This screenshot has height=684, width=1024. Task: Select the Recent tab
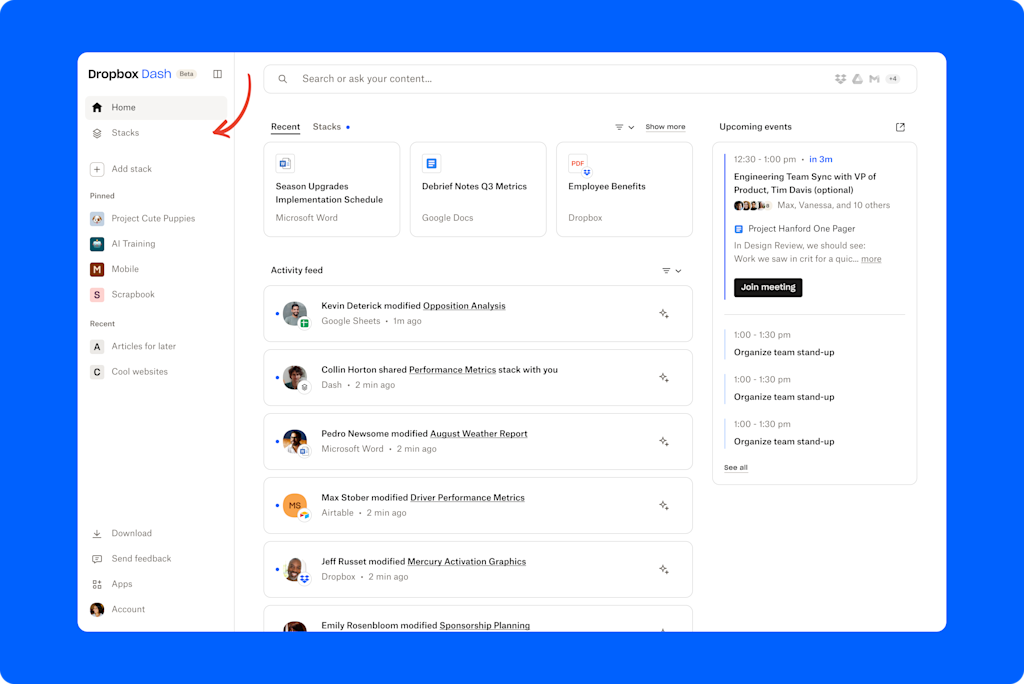[285, 127]
